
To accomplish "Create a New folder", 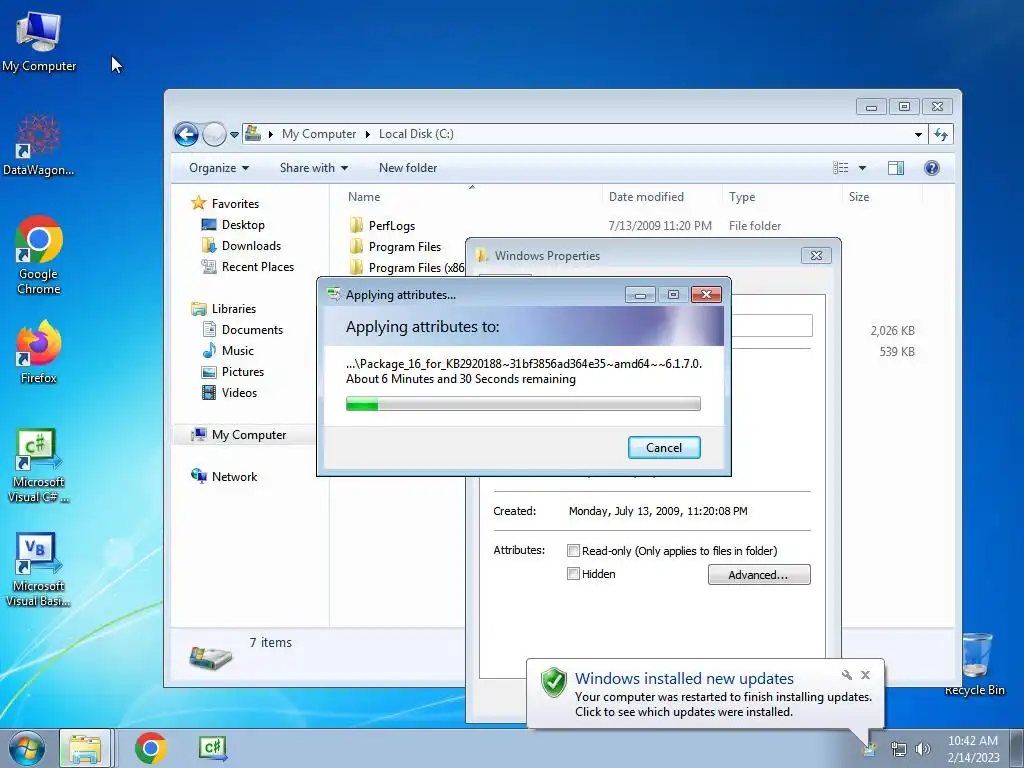I will coord(408,168).
